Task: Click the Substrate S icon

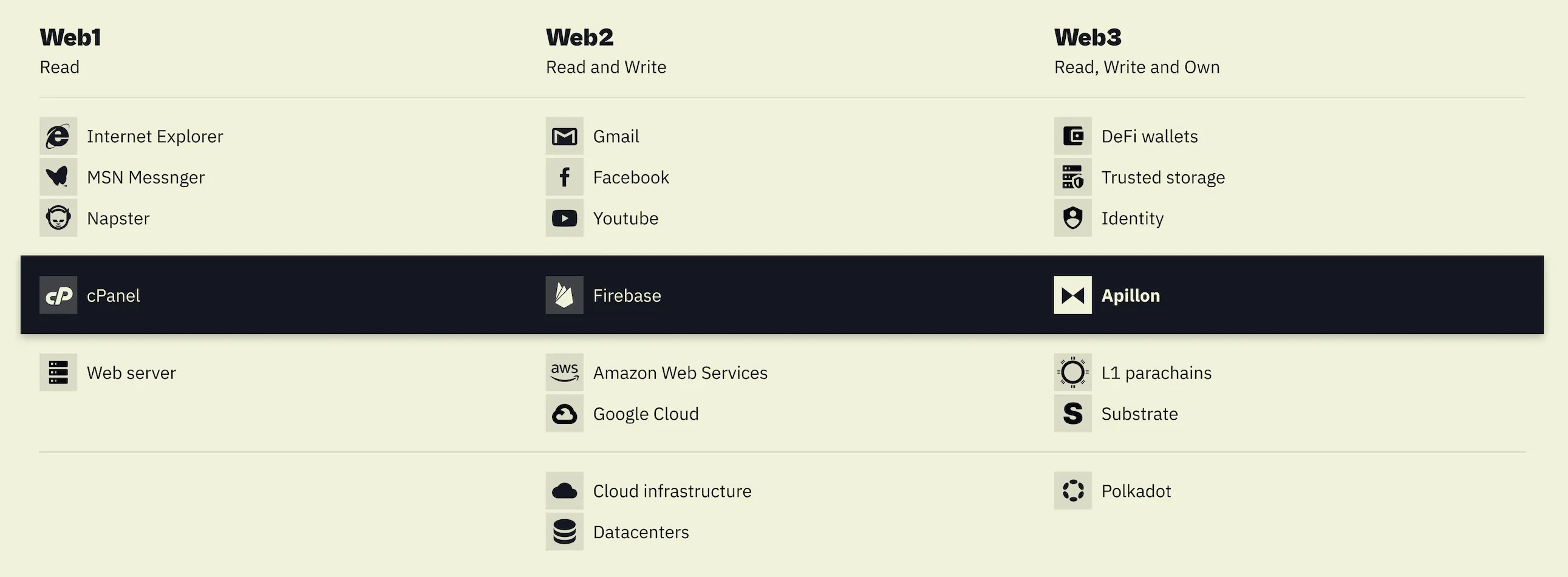Action: (x=1072, y=413)
